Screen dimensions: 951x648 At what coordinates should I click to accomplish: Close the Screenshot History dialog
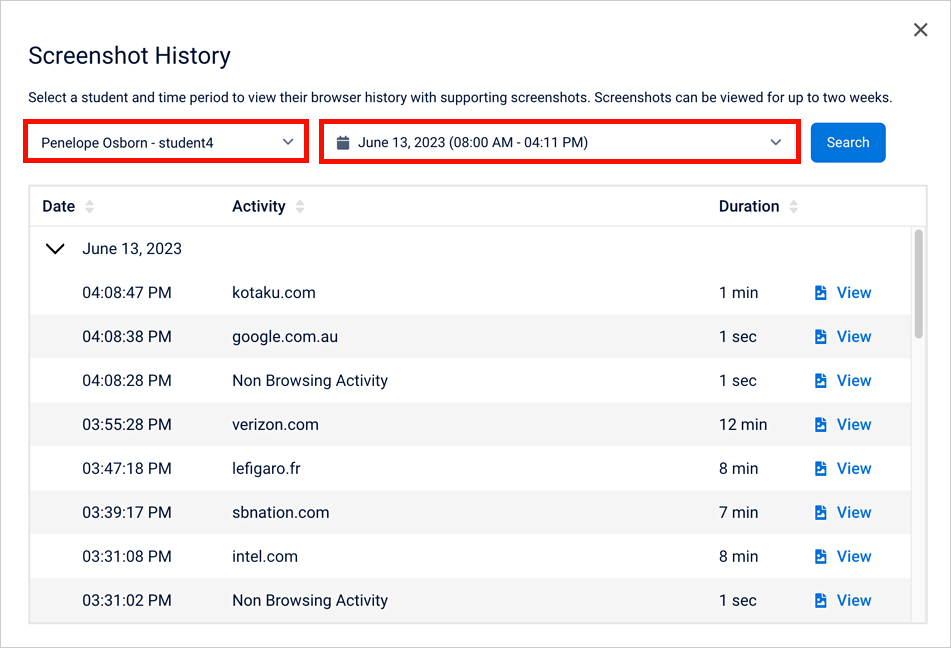point(920,29)
